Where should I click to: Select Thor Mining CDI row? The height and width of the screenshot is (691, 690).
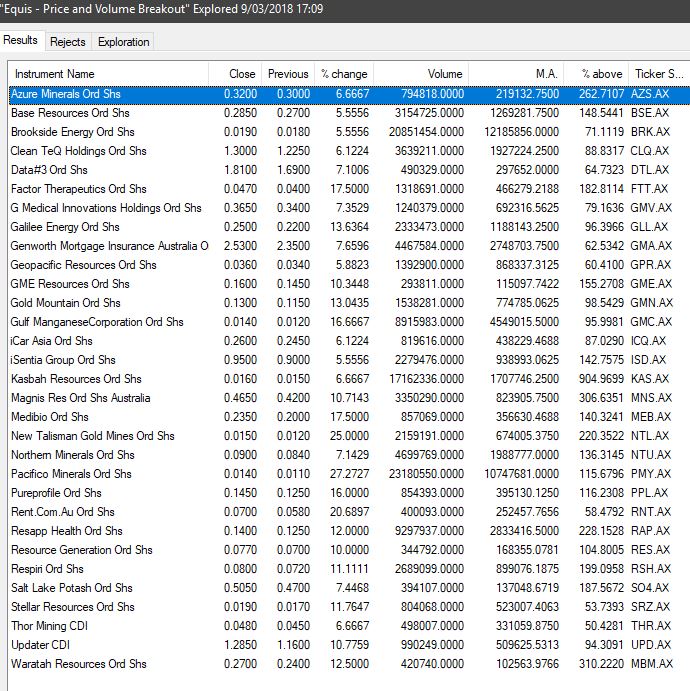[x=349, y=626]
